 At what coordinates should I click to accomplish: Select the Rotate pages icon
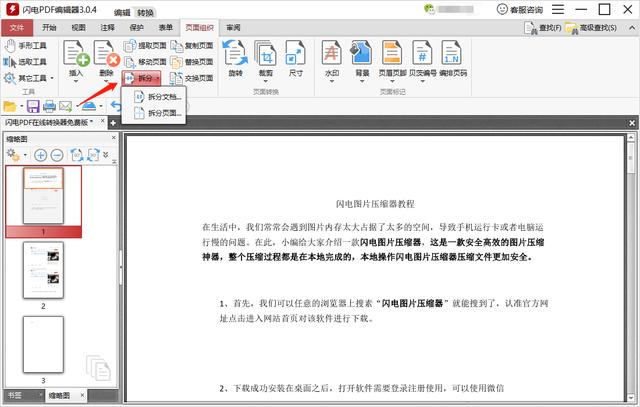click(235, 53)
